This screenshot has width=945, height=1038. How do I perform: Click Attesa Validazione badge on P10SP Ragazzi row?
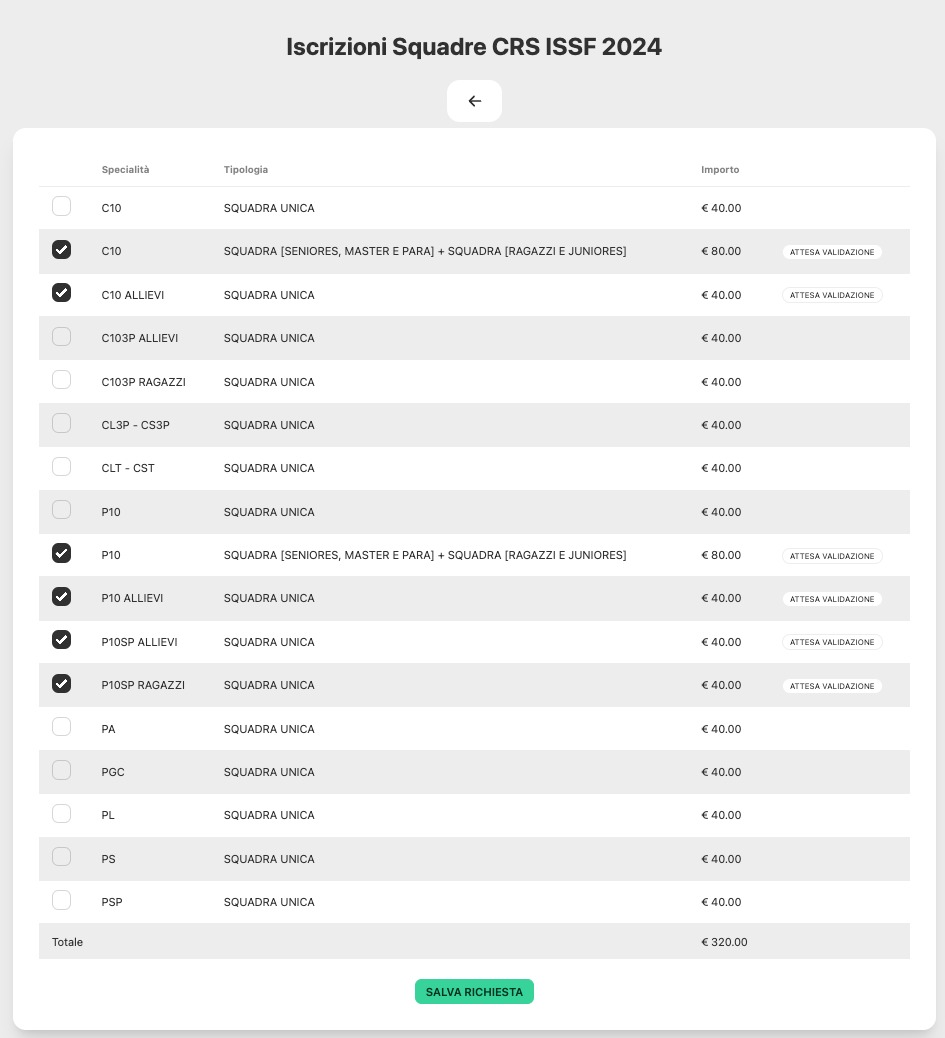pos(832,686)
